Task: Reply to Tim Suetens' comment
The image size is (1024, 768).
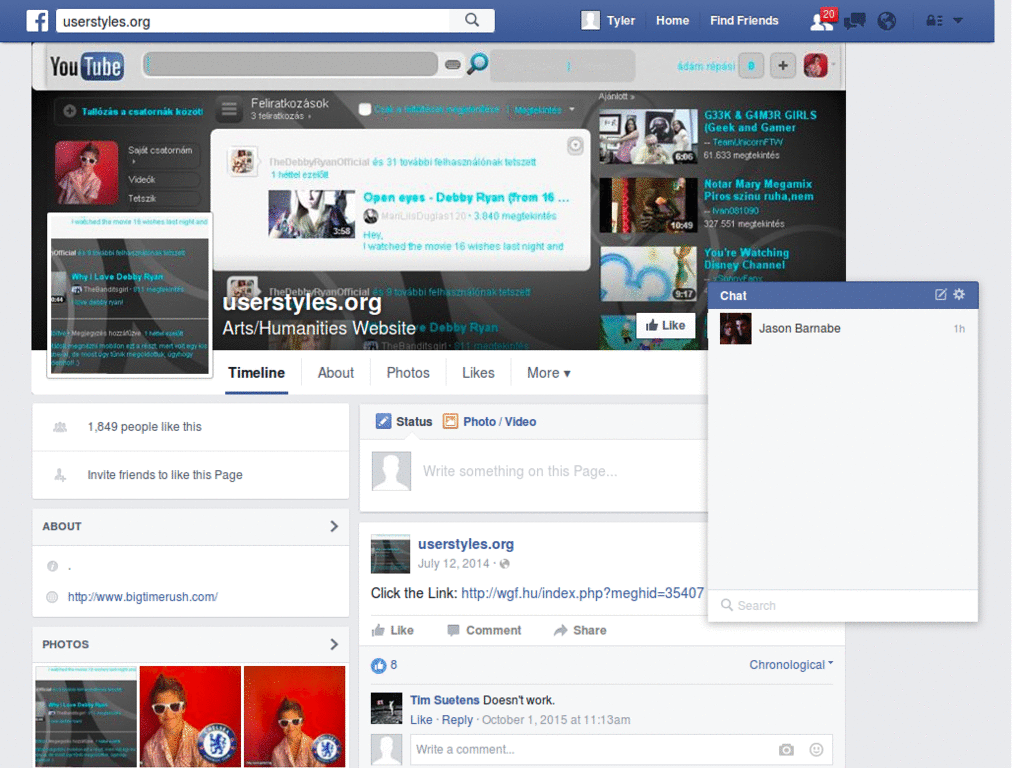Action: click(457, 720)
